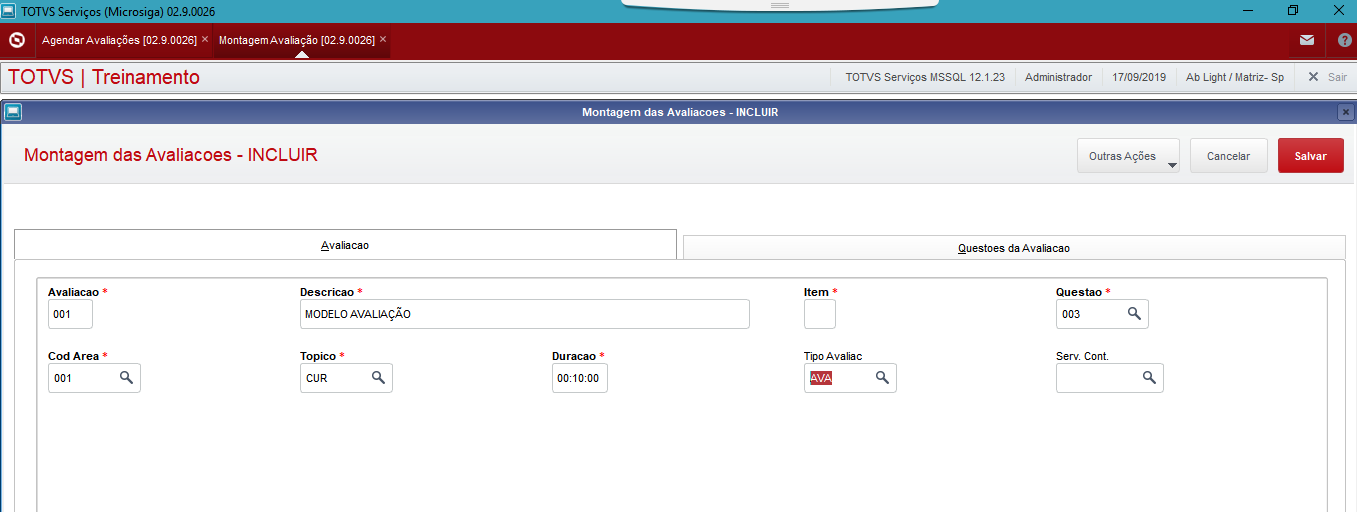Click the Duracao field 00:10:00
The image size is (1357, 512).
click(x=580, y=378)
